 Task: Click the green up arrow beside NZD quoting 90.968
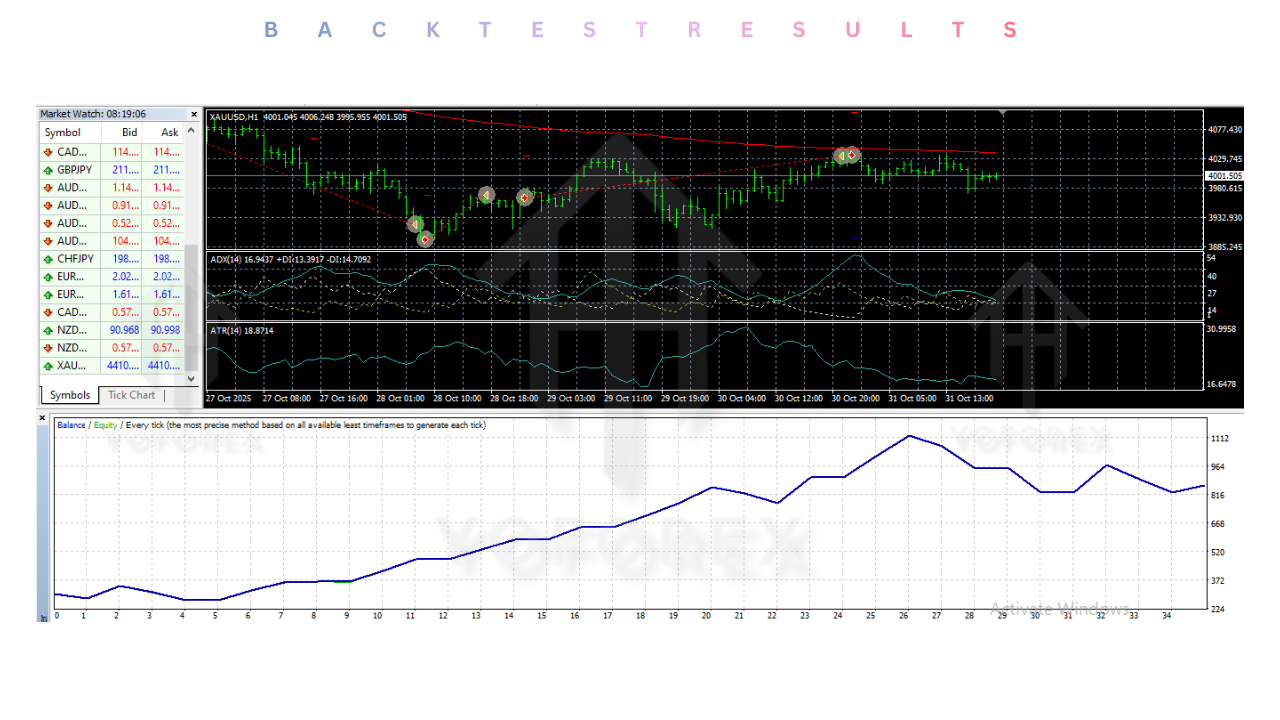pos(46,329)
